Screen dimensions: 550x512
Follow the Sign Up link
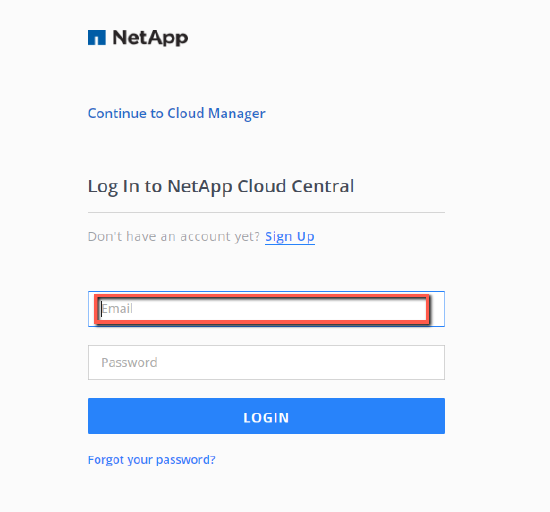pos(290,237)
